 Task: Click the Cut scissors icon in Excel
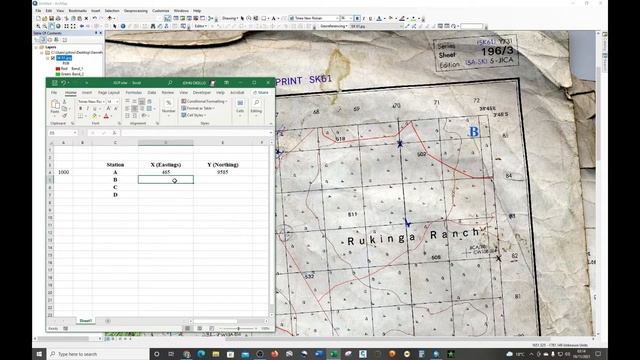[64, 102]
